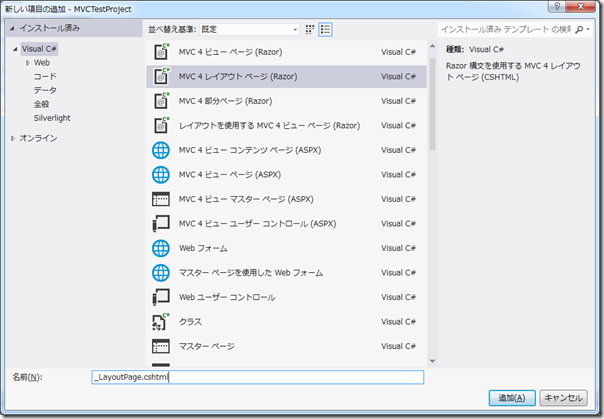Switch to small icons grid view
604x419 pixels.
(x=310, y=30)
